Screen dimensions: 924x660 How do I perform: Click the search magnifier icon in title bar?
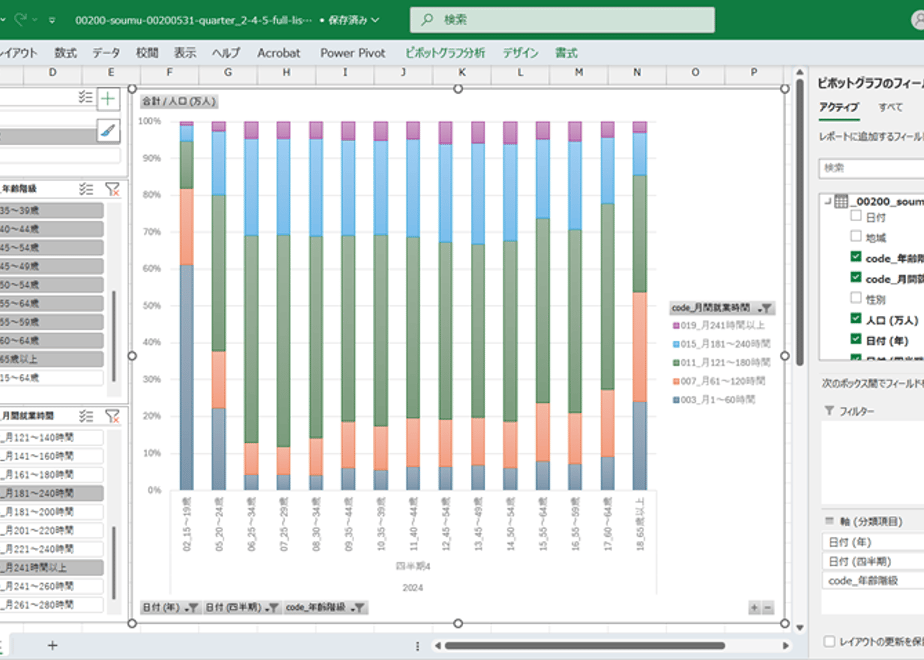click(427, 19)
